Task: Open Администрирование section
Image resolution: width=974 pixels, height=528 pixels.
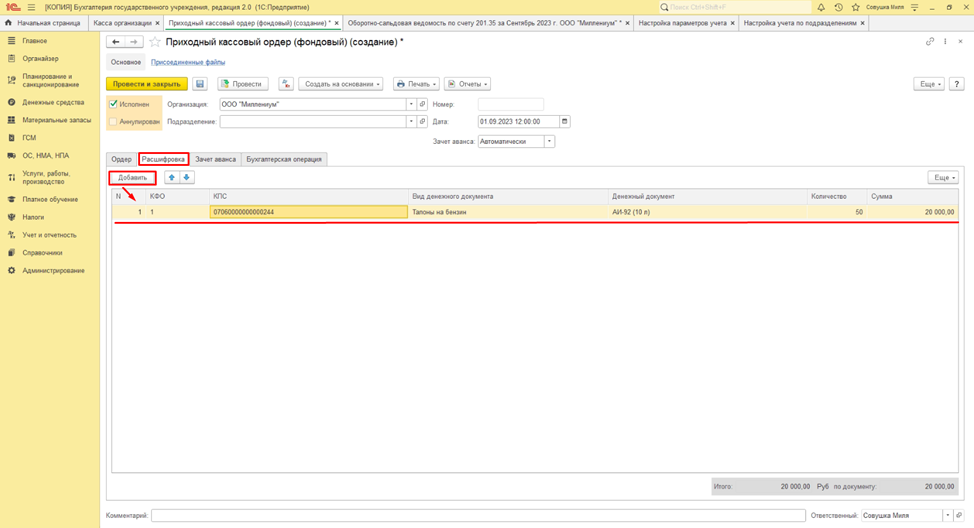Action: pos(53,271)
